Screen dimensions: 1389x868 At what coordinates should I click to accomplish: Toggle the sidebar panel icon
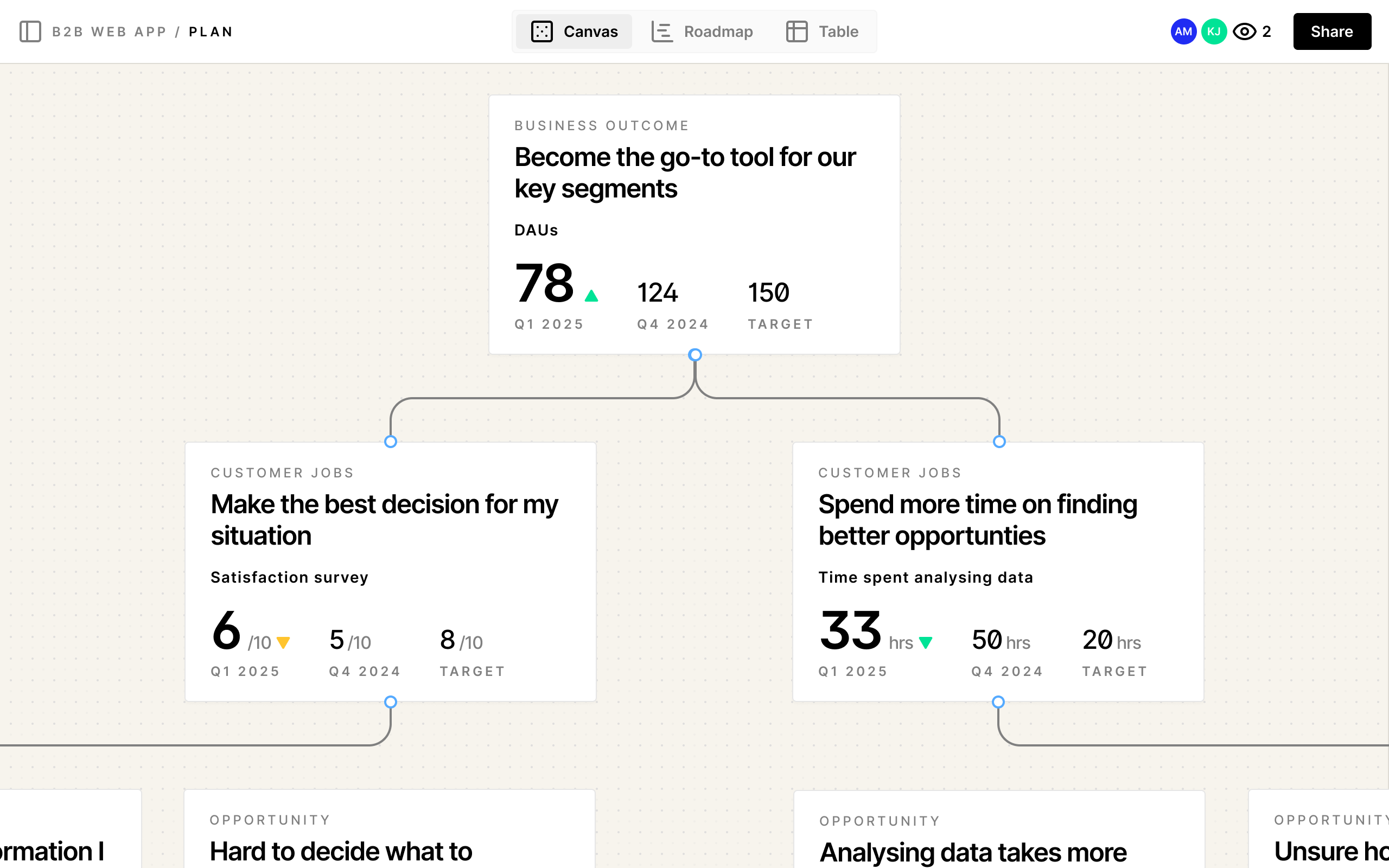tap(30, 31)
